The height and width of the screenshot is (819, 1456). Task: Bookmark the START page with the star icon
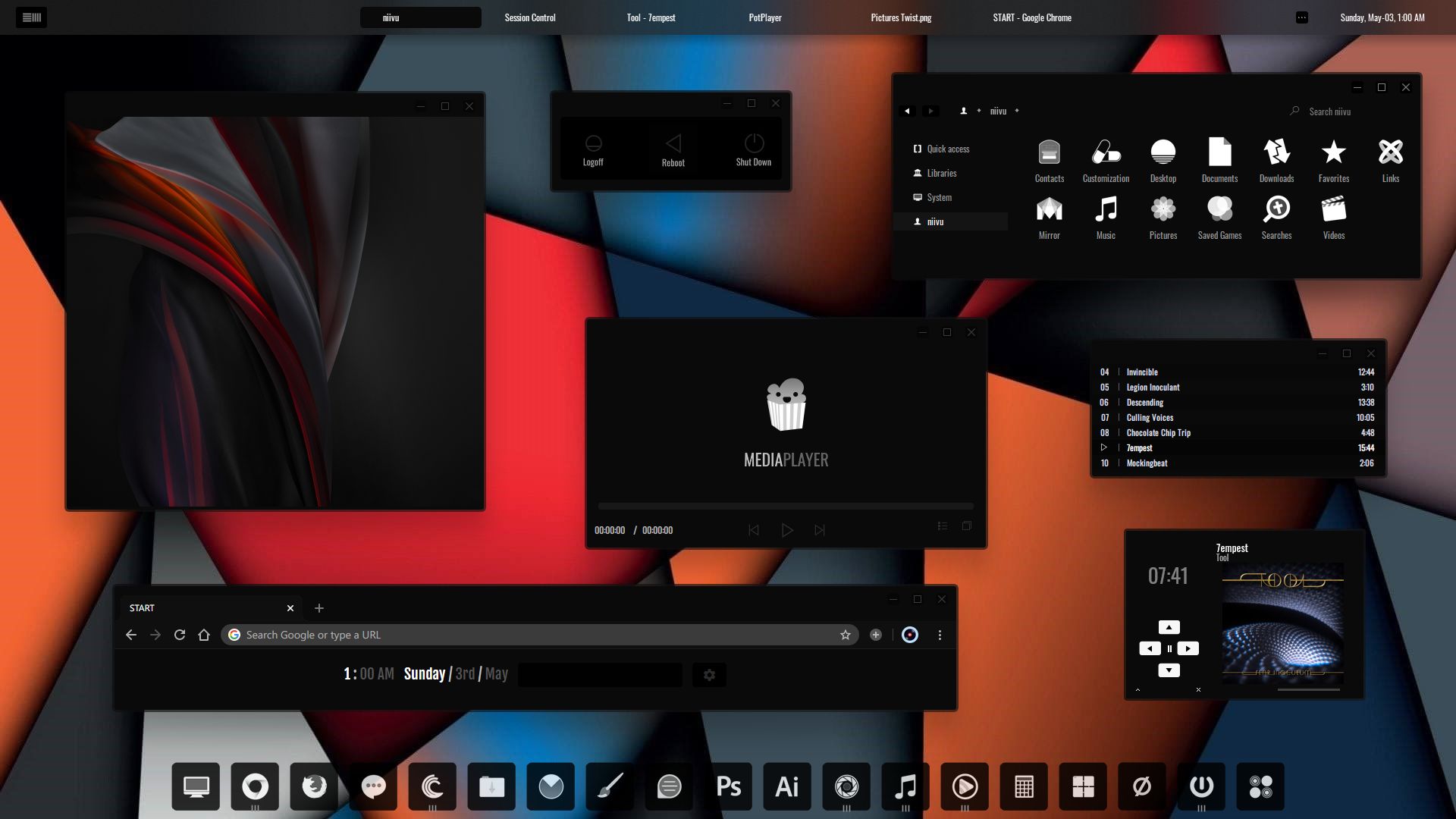(x=844, y=635)
